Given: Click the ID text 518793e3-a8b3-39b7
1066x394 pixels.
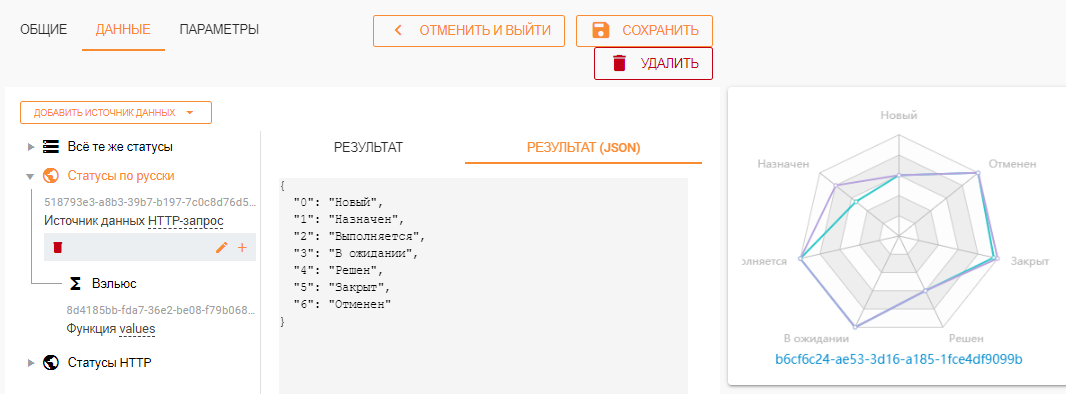Looking at the screenshot, I should [x=150, y=202].
